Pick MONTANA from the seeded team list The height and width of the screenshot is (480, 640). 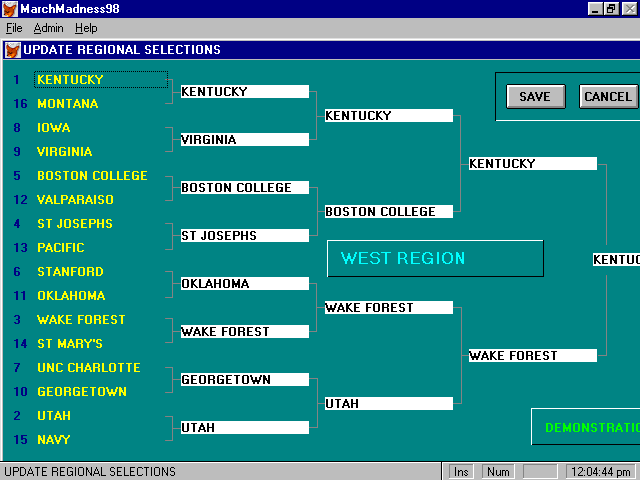pos(68,104)
